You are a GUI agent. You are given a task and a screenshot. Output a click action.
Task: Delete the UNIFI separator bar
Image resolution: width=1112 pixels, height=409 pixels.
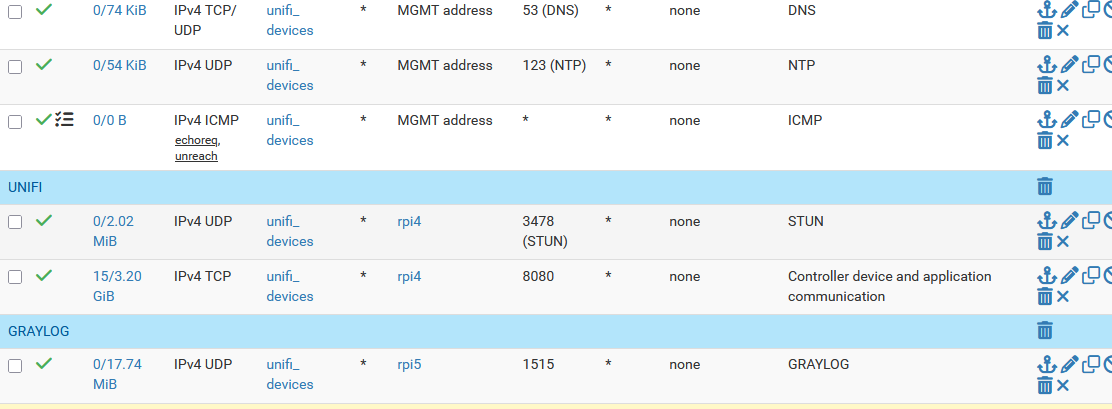[1045, 187]
